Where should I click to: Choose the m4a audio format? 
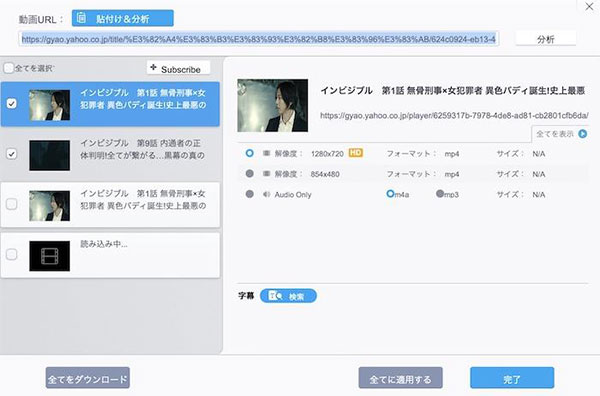(x=390, y=194)
